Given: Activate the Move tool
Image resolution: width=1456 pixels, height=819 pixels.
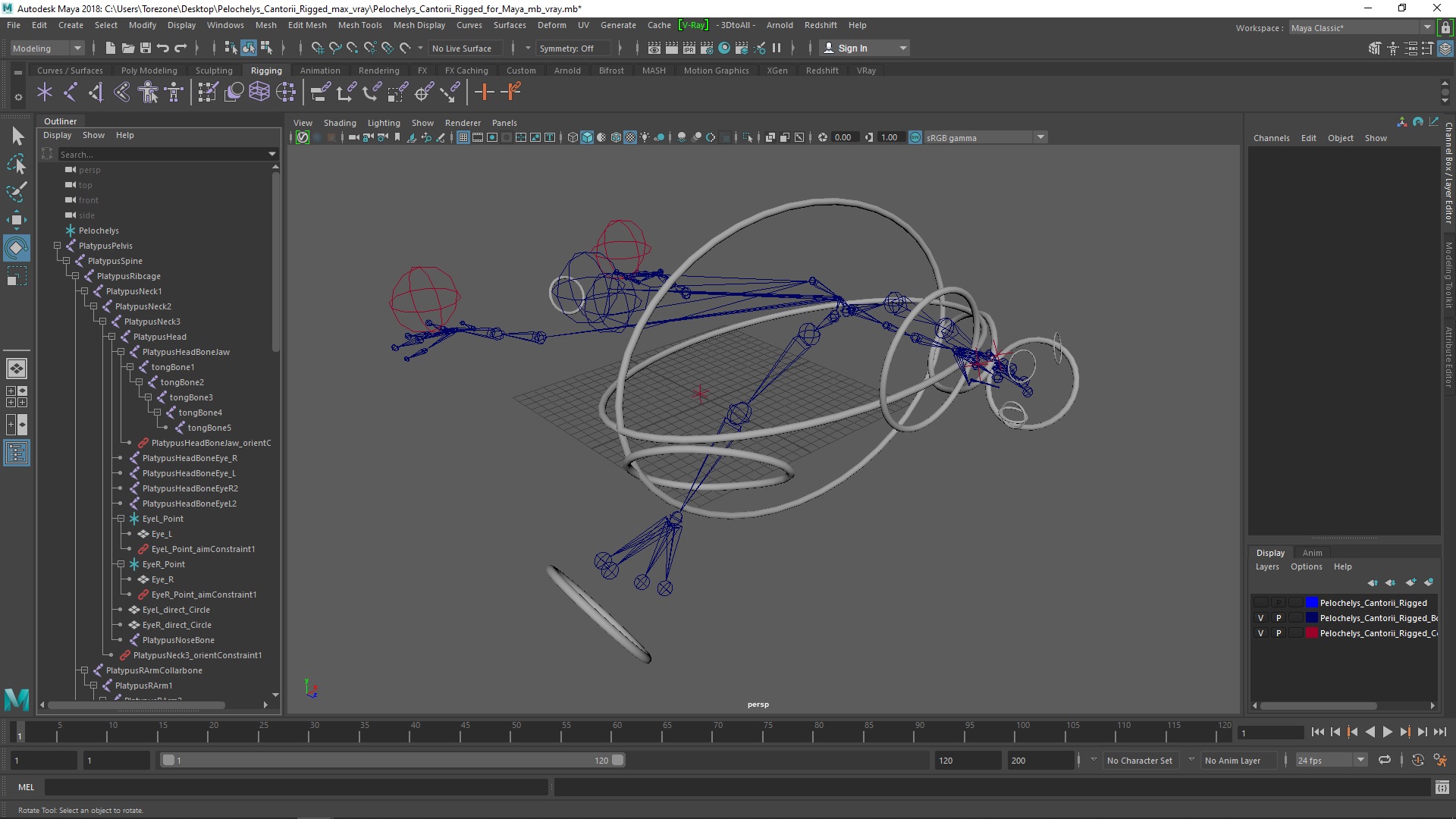Looking at the screenshot, I should (x=17, y=220).
